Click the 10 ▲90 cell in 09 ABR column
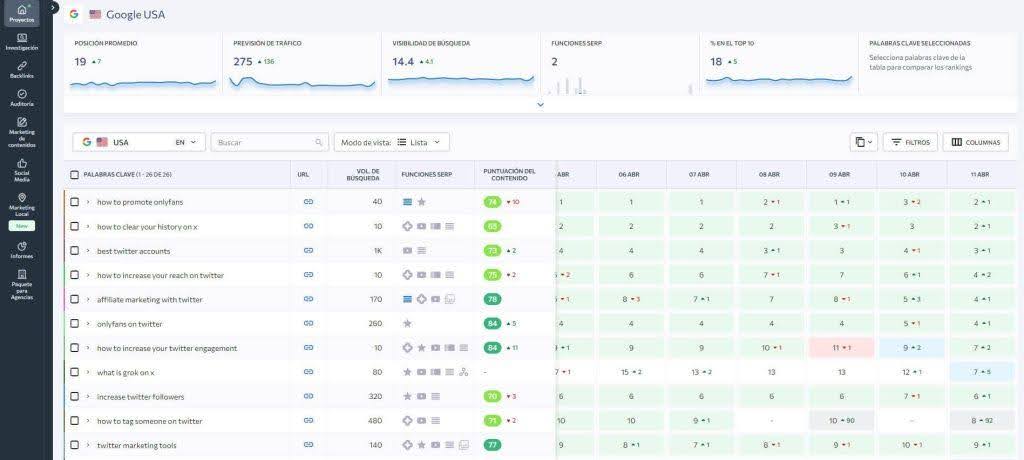The width and height of the screenshot is (1024, 460). coord(841,421)
